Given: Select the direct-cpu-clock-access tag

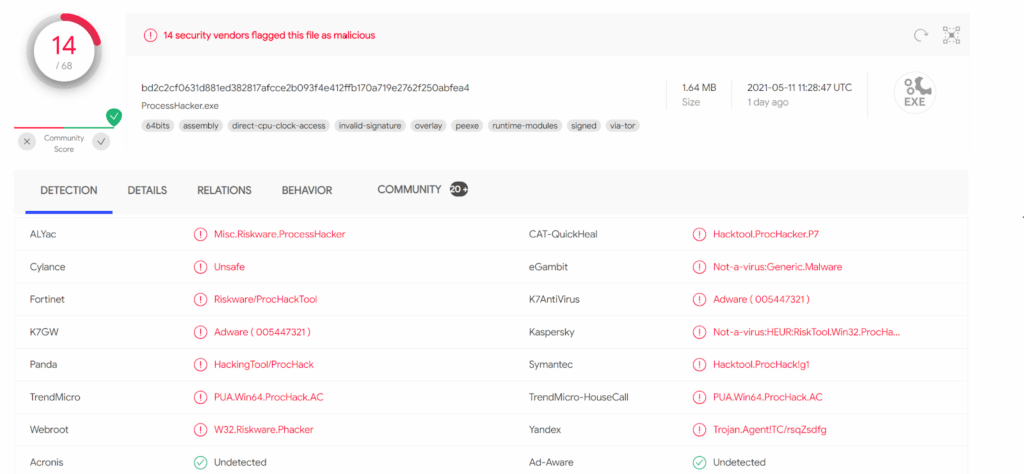Looking at the screenshot, I should 279,126.
